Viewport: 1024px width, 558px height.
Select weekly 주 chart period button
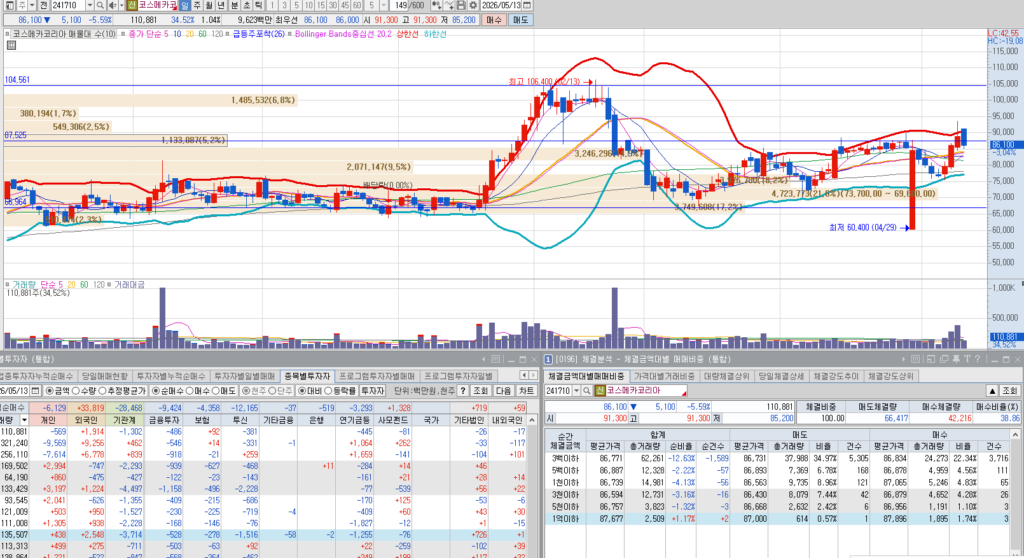coord(197,5)
